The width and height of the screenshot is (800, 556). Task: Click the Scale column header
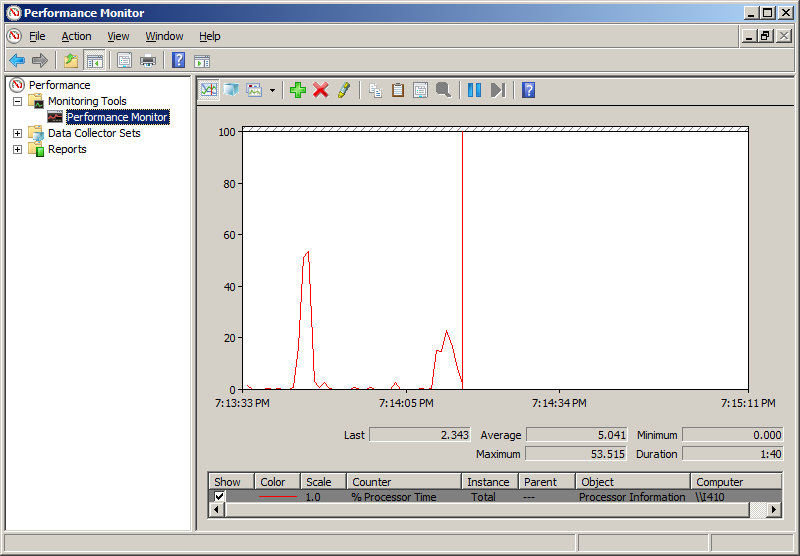(323, 482)
